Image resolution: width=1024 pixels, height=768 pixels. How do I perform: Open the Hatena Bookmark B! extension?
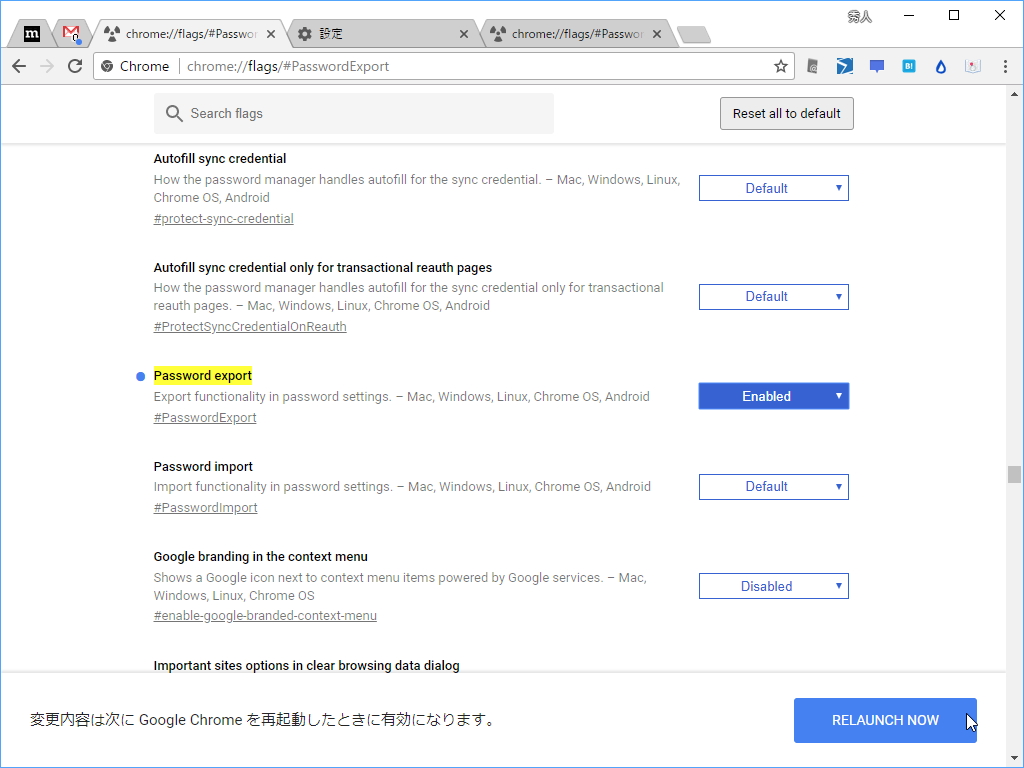point(909,66)
